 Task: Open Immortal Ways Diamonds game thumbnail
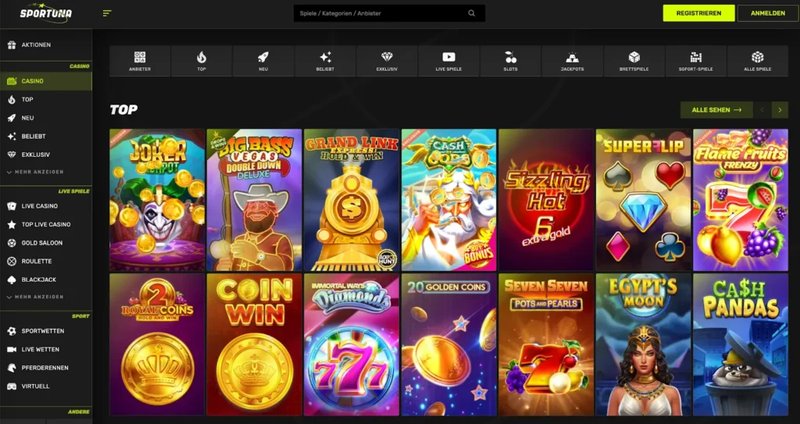pyautogui.click(x=352, y=344)
